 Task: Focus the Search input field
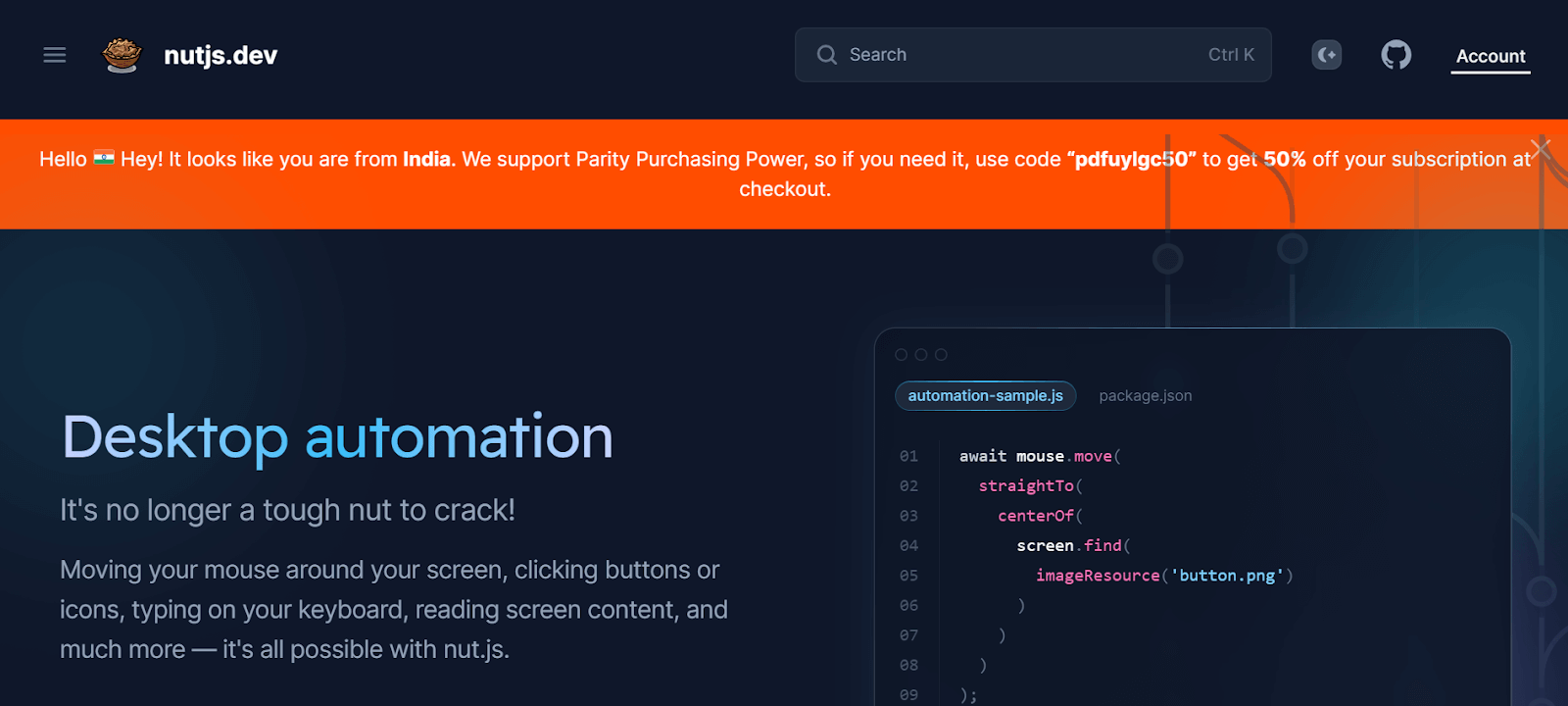coord(1033,55)
